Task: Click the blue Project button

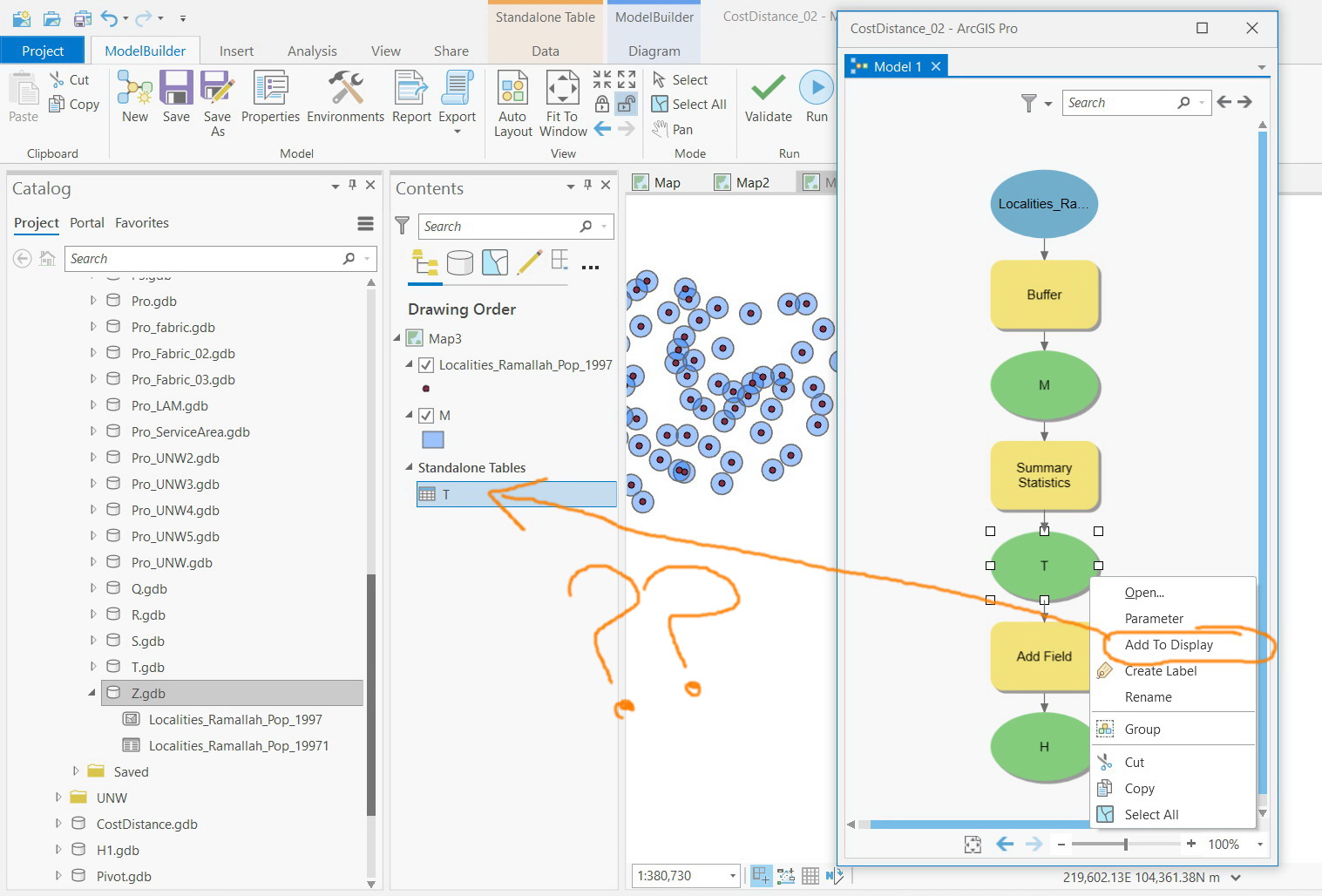Action: click(x=43, y=51)
